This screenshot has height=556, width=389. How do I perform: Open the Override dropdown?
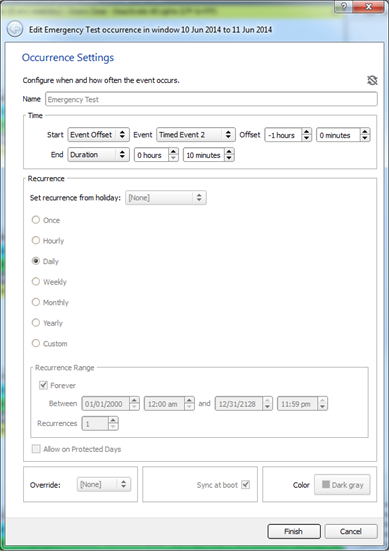[x=104, y=484]
